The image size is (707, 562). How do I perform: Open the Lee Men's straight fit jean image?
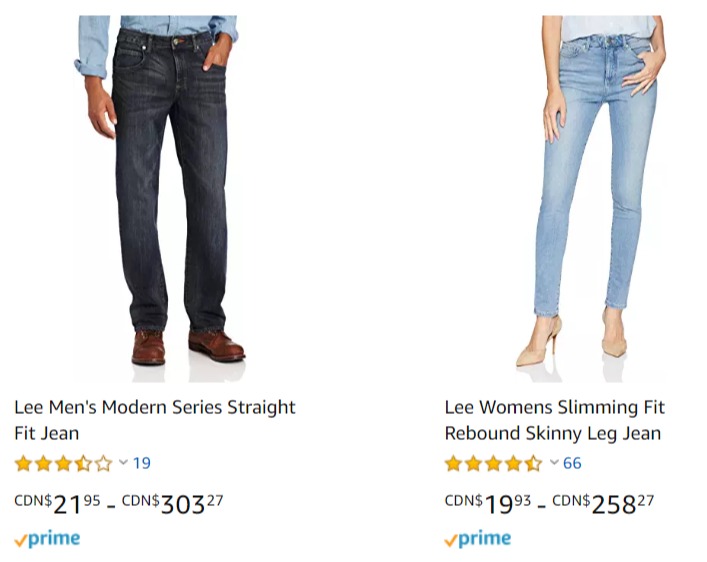[159, 198]
